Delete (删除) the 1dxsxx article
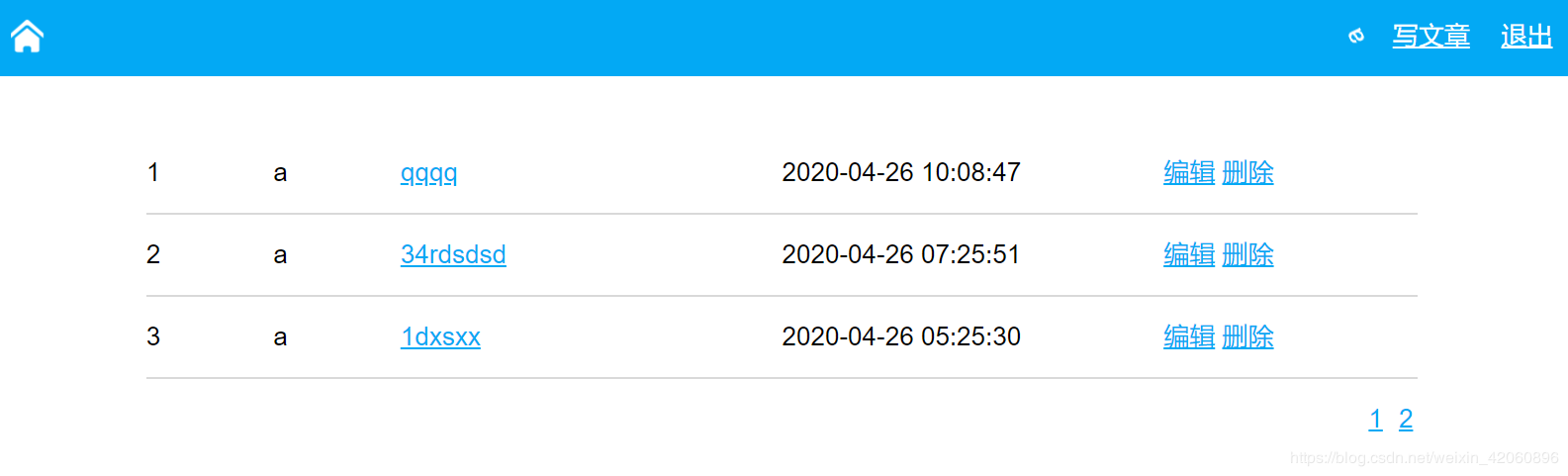Screen dimensions: 1568x476 pyautogui.click(x=1247, y=336)
